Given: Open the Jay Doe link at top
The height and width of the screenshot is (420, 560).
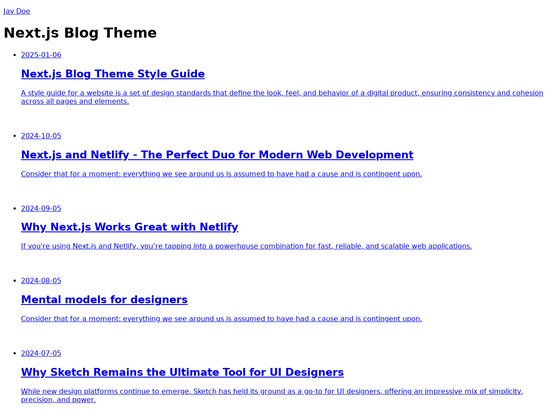Looking at the screenshot, I should (x=16, y=11).
